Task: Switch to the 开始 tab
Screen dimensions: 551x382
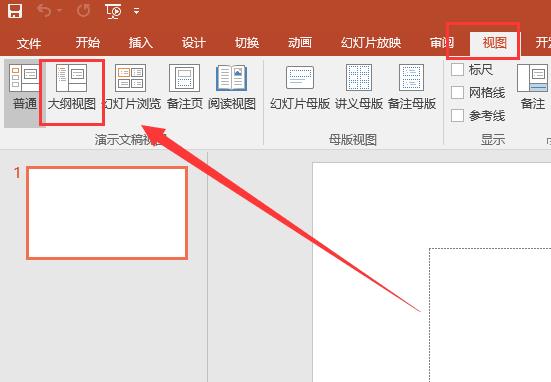Action: [x=88, y=43]
